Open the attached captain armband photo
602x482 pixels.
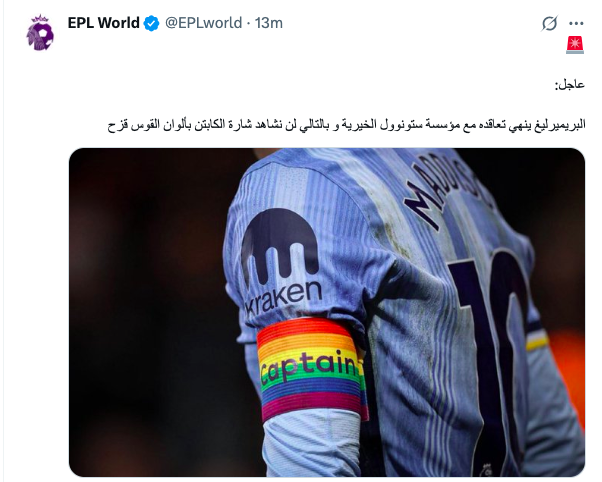coord(327,312)
